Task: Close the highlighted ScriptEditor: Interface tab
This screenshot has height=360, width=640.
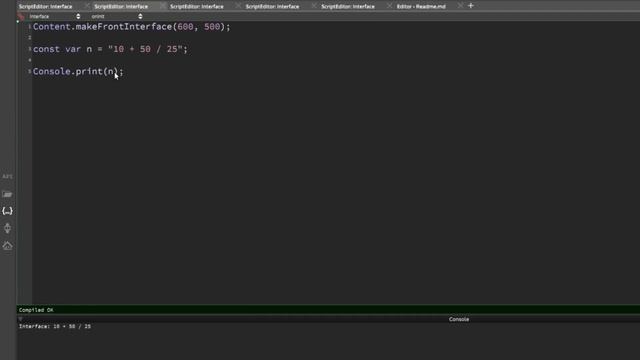Action: (x=162, y=6)
